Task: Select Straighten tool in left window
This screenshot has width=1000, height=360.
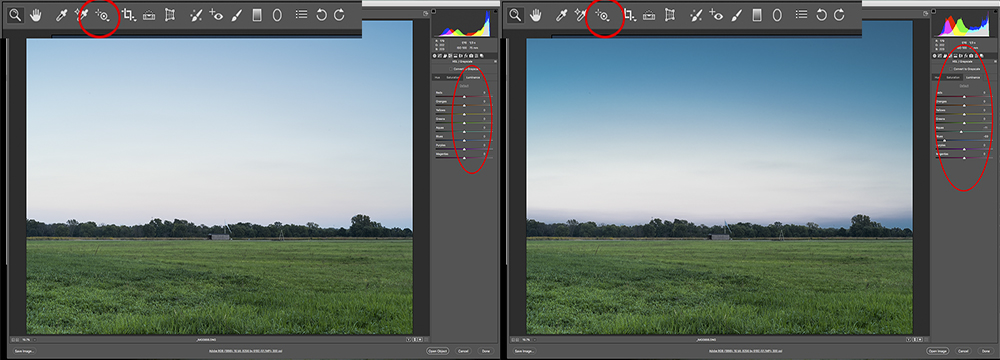Action: pos(149,15)
